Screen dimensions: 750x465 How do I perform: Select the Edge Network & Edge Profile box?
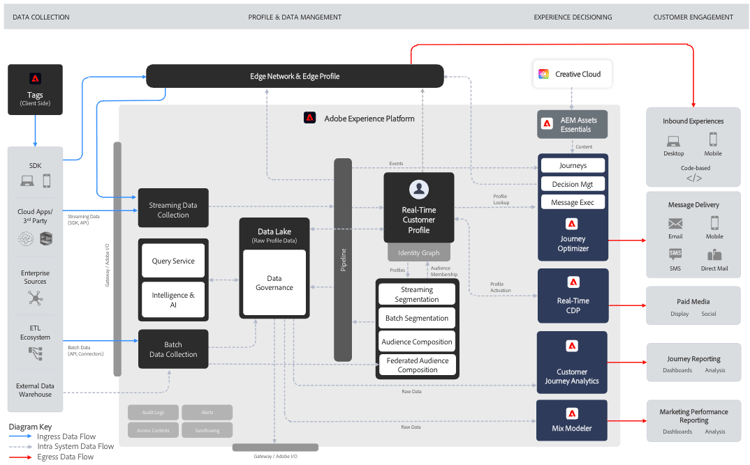tap(295, 76)
